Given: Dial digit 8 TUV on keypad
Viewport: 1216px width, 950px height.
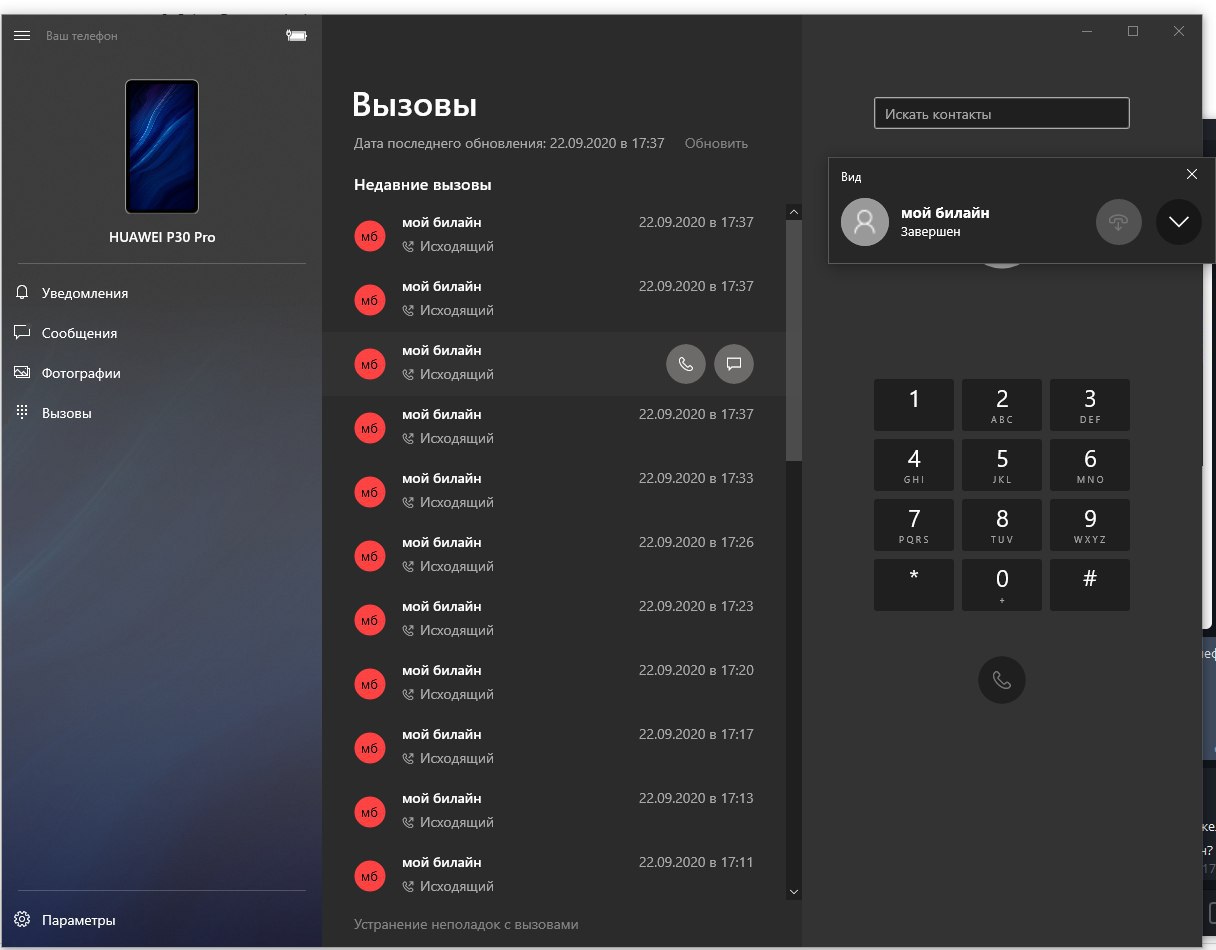Looking at the screenshot, I should point(1002,525).
